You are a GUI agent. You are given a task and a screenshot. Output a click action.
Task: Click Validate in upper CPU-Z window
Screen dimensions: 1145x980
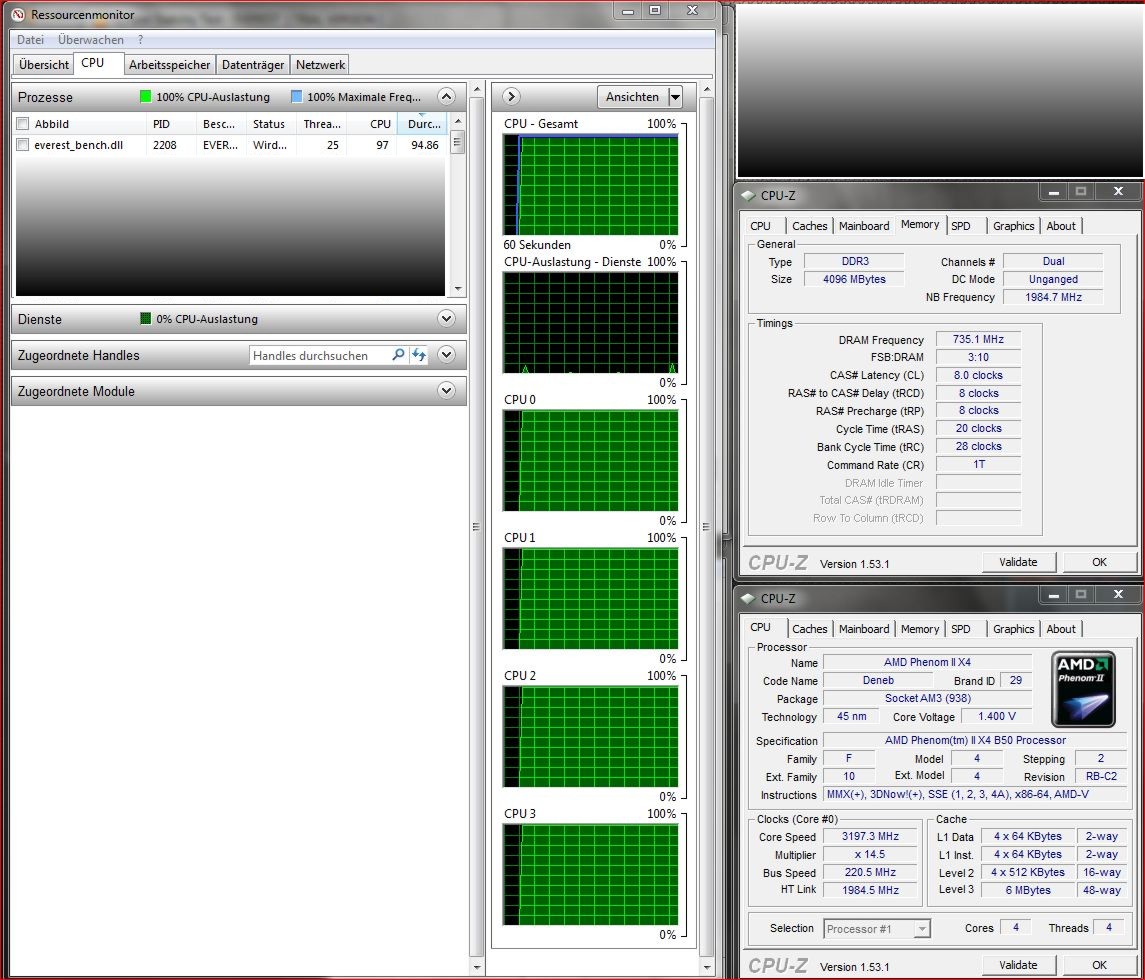(1018, 562)
